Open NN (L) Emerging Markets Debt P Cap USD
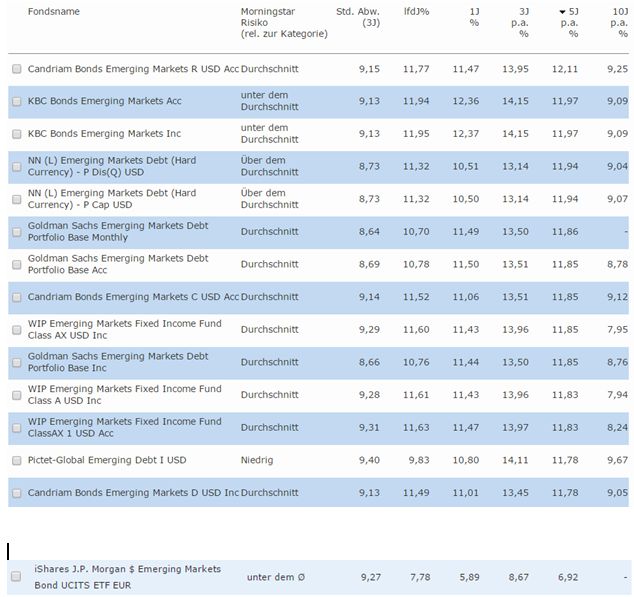Viewport: 634px width, 597px height. click(112, 199)
